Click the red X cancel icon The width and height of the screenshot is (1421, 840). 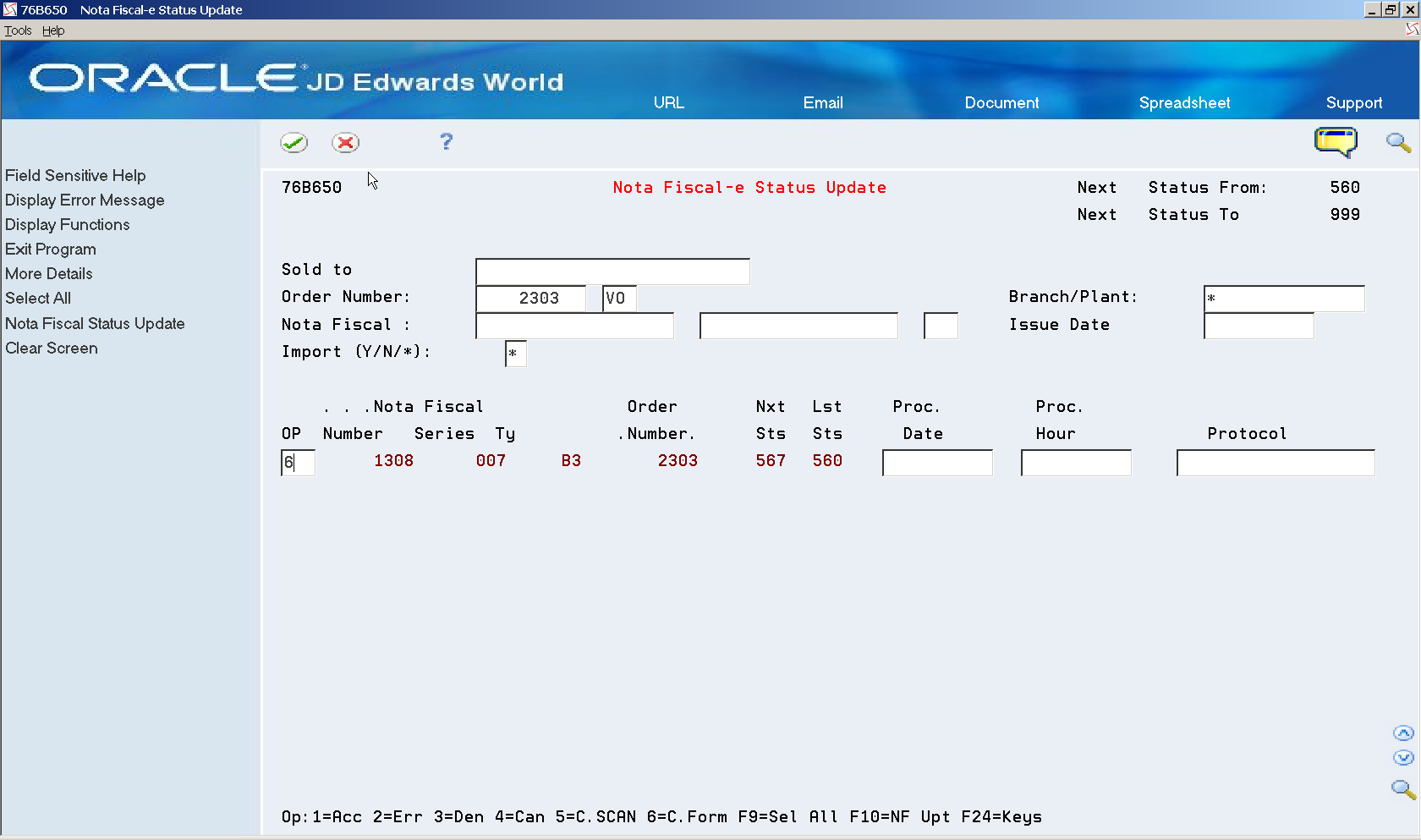[x=345, y=142]
